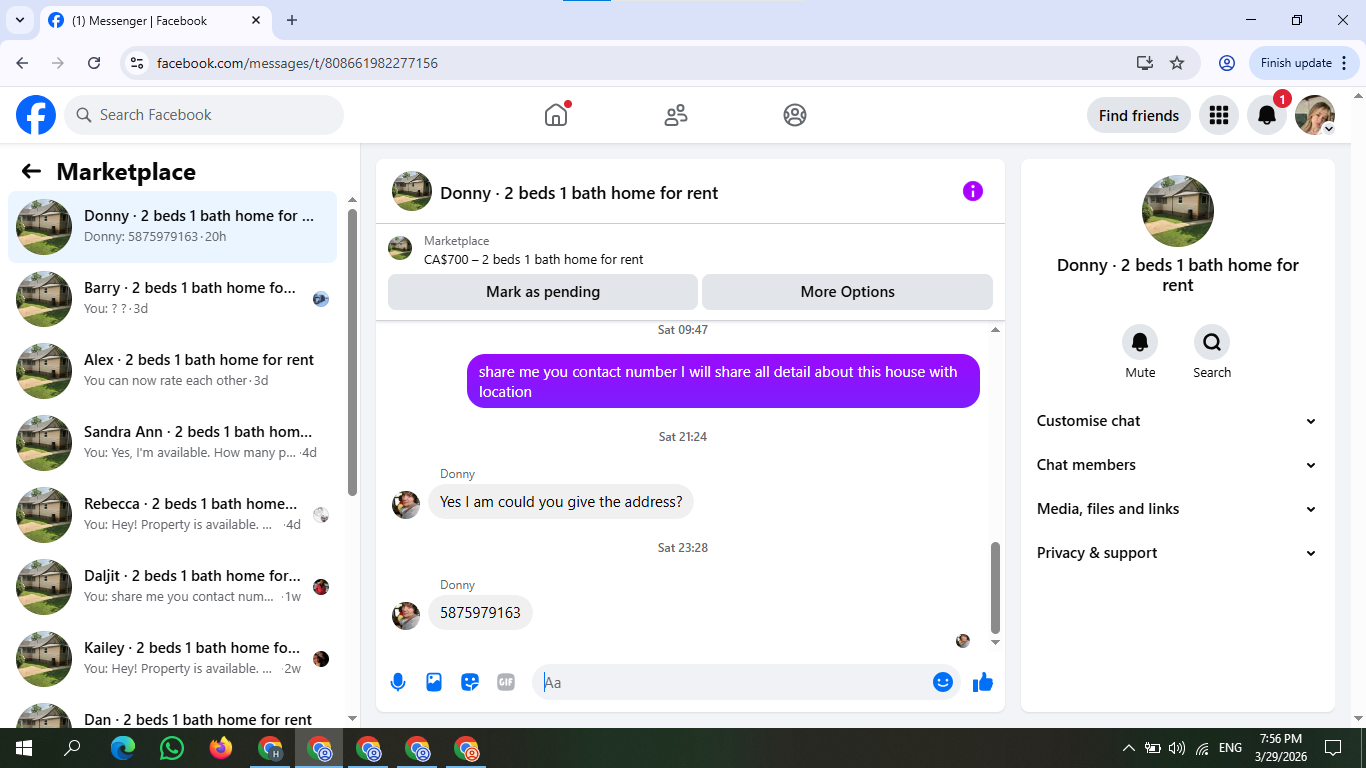
Task: Bookmark this page with the star
Action: coord(1177,63)
